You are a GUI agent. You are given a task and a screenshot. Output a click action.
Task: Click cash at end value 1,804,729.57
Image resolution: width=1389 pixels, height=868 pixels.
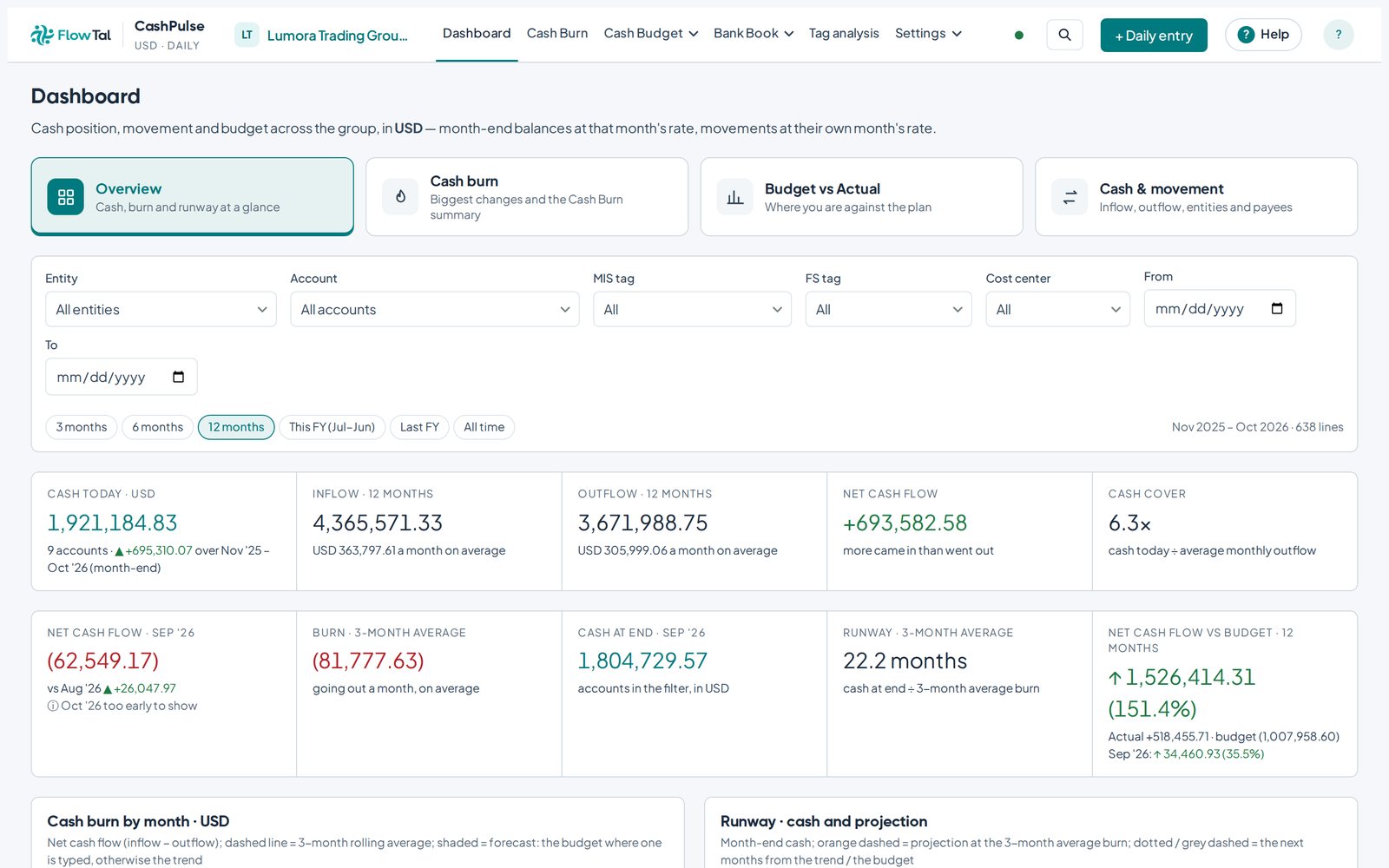[642, 661]
